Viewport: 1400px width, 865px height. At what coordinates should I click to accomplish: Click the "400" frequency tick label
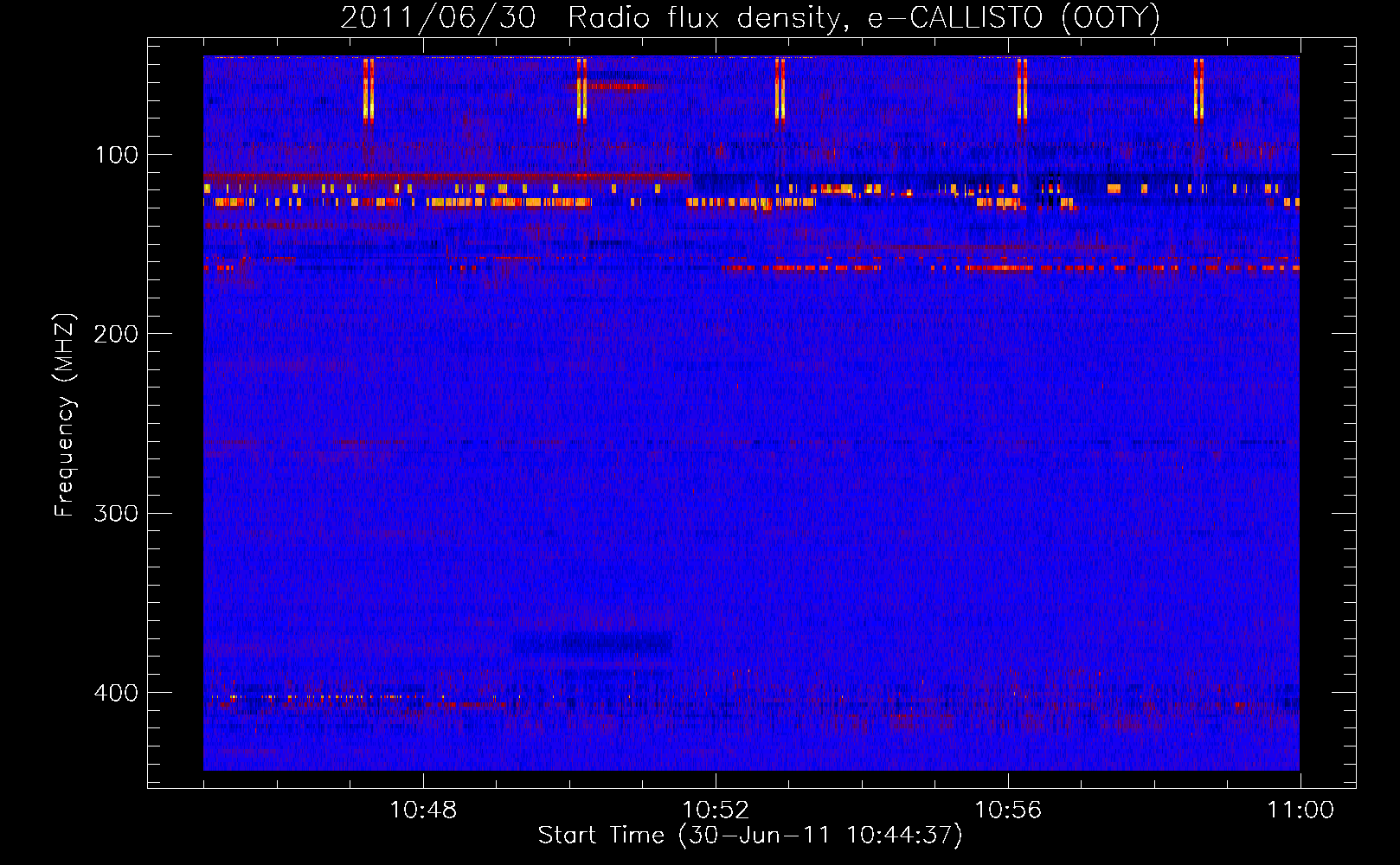[116, 693]
